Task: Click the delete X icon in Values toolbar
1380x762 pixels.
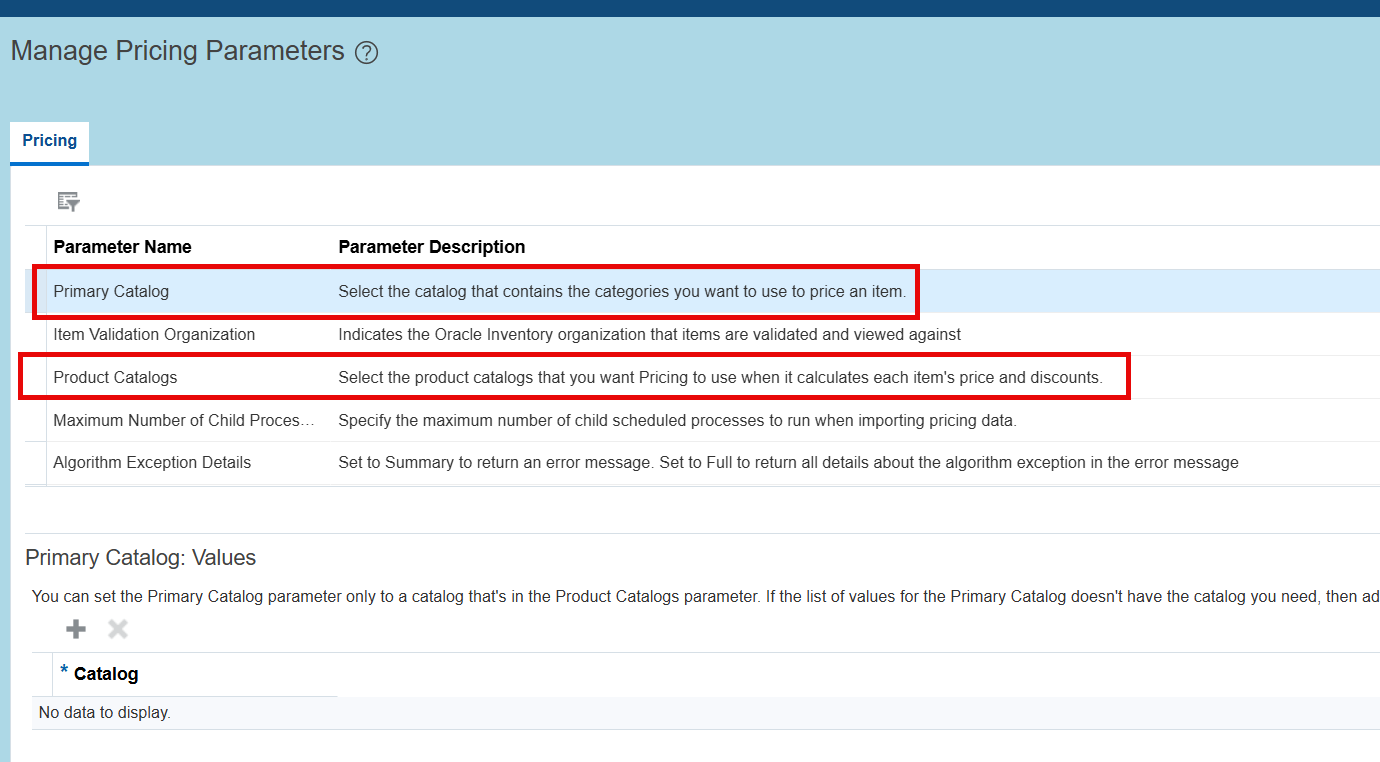Action: (x=118, y=629)
